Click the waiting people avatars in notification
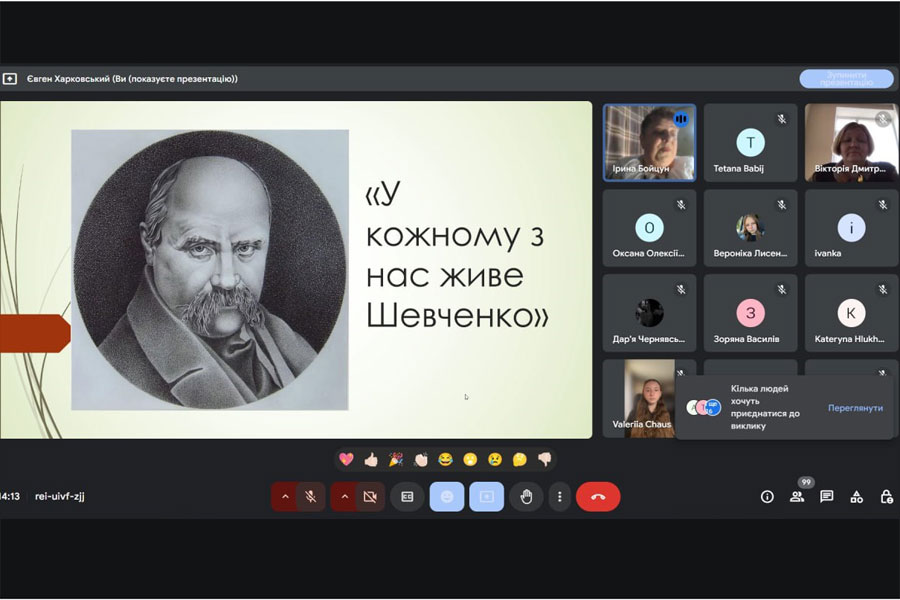Screen dimensions: 900x600 click(704, 408)
